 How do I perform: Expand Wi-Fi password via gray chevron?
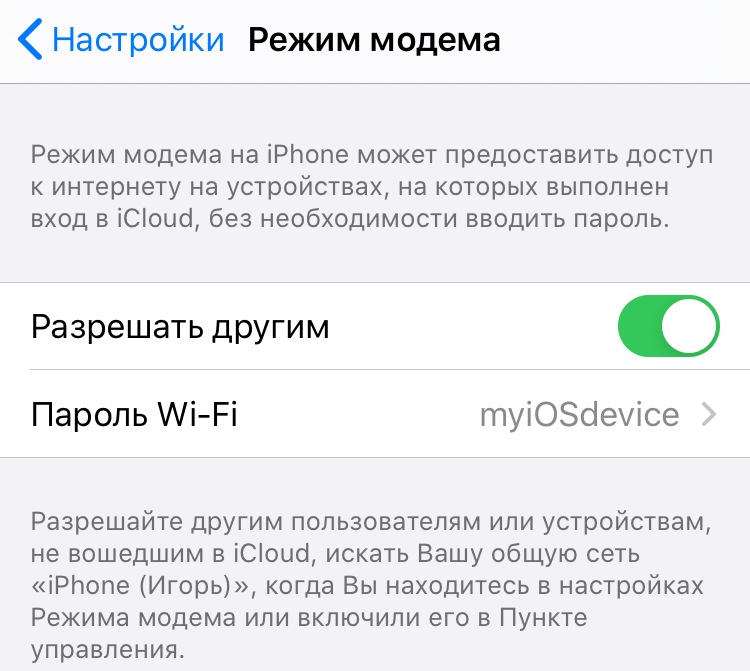708,414
